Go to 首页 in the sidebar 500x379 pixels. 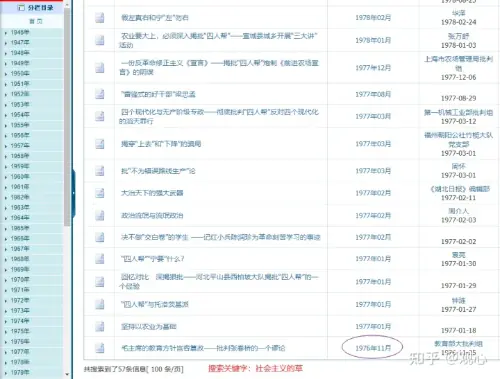36,21
